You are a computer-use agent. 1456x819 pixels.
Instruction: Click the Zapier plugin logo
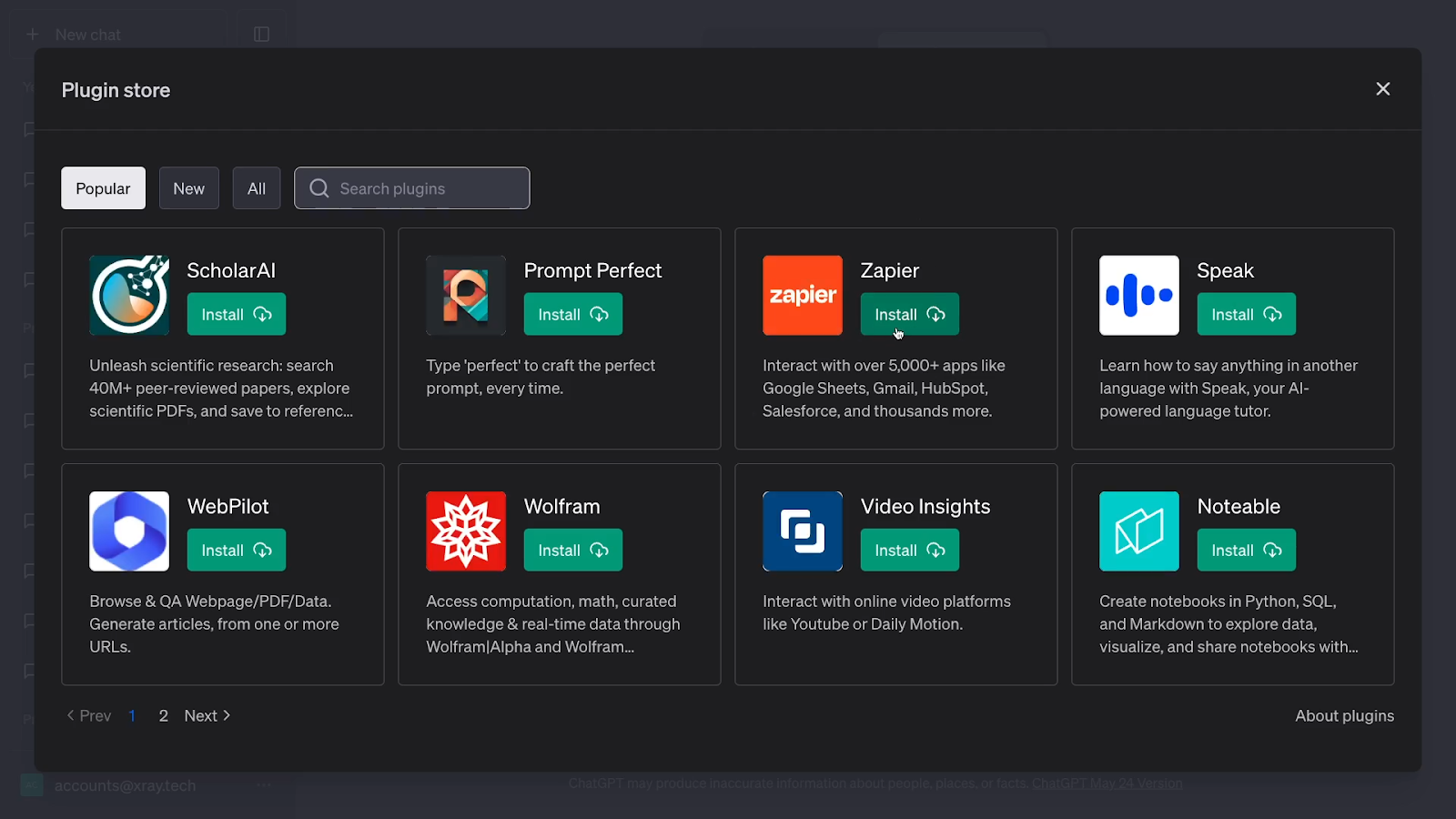coord(803,295)
